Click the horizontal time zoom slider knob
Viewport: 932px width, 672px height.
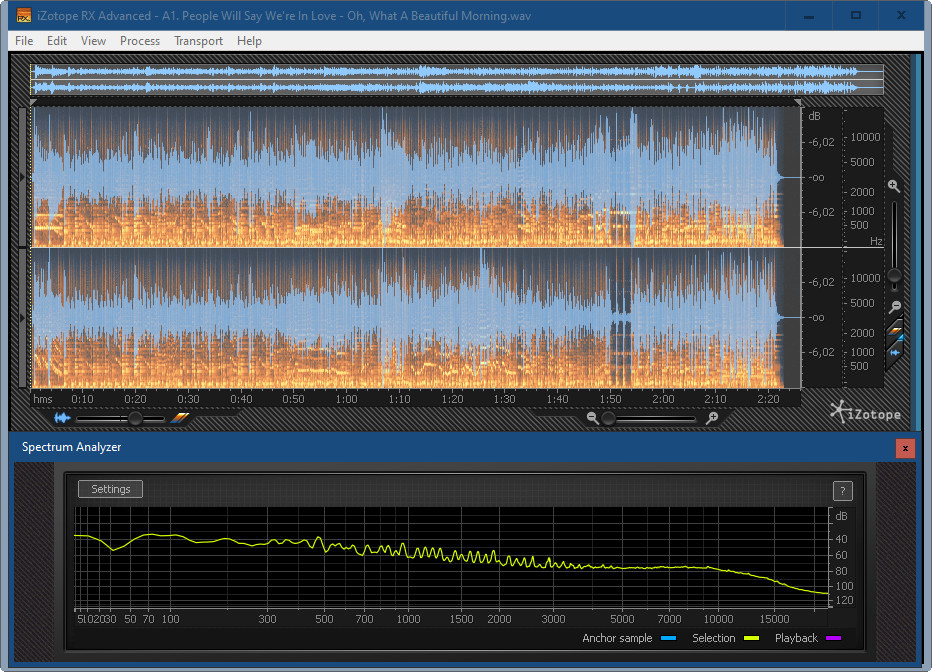(x=608, y=419)
